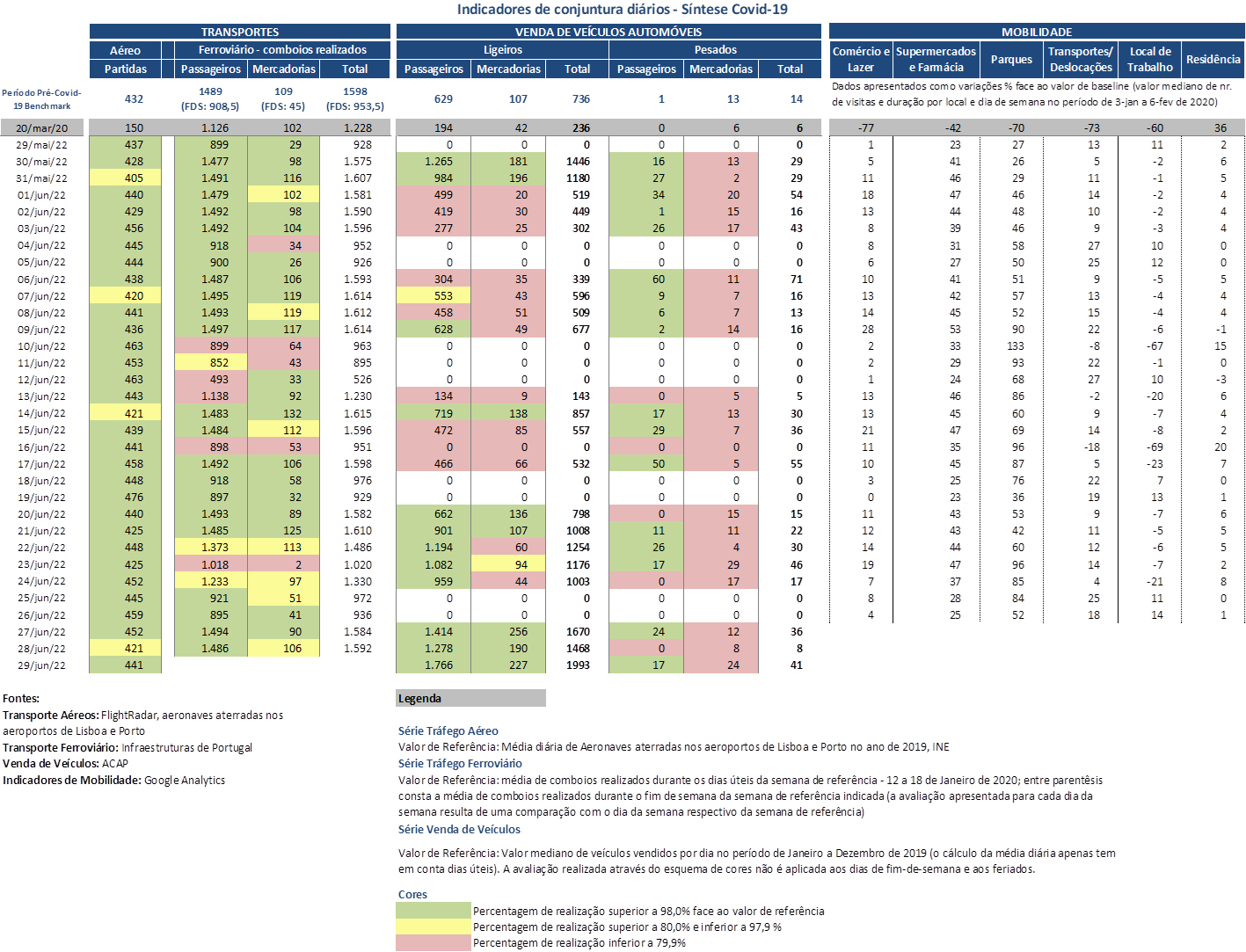
Task: Click the Supermercados e Farmácia header
Action: (x=936, y=59)
